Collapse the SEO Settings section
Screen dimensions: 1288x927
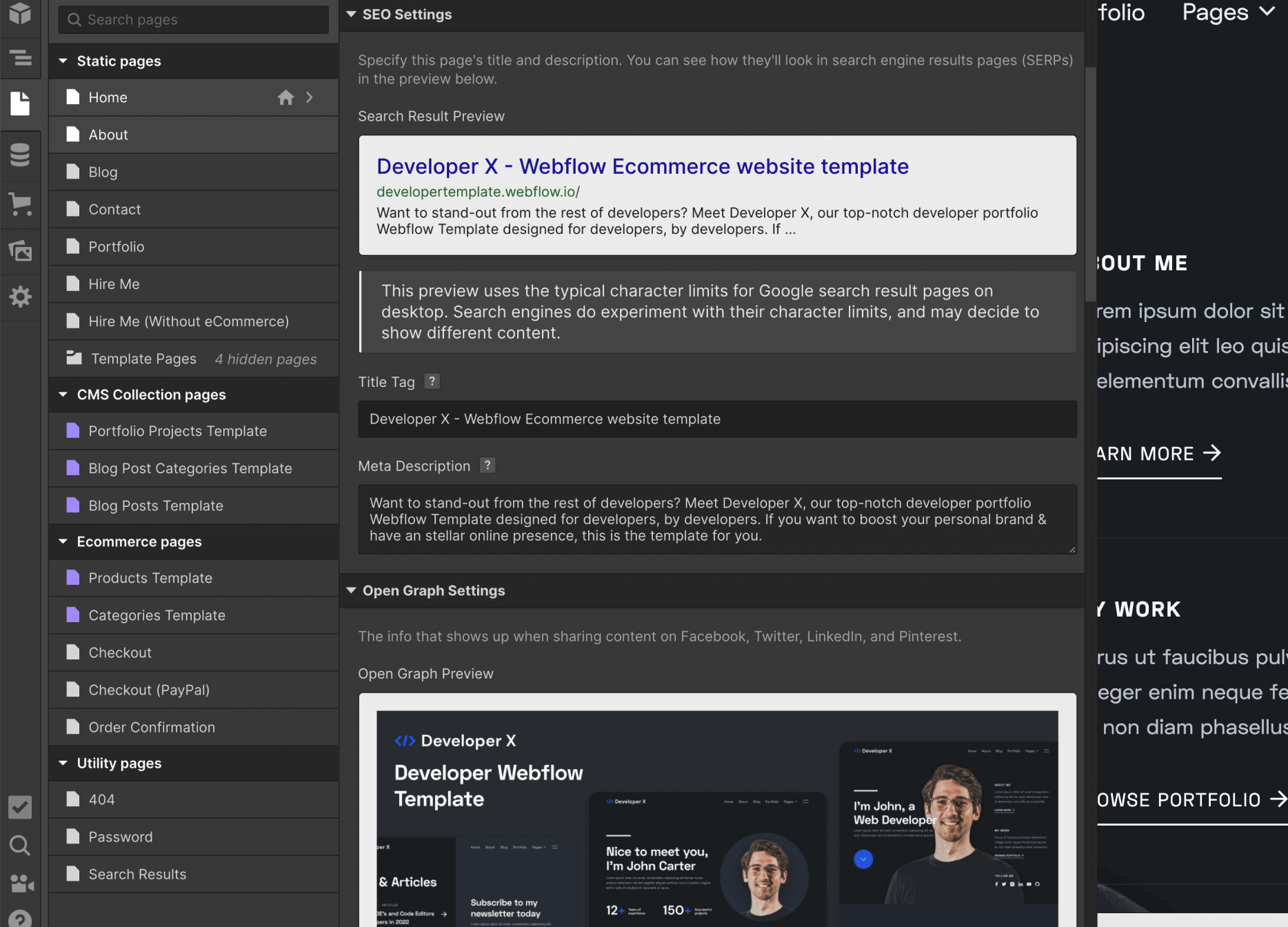point(350,14)
